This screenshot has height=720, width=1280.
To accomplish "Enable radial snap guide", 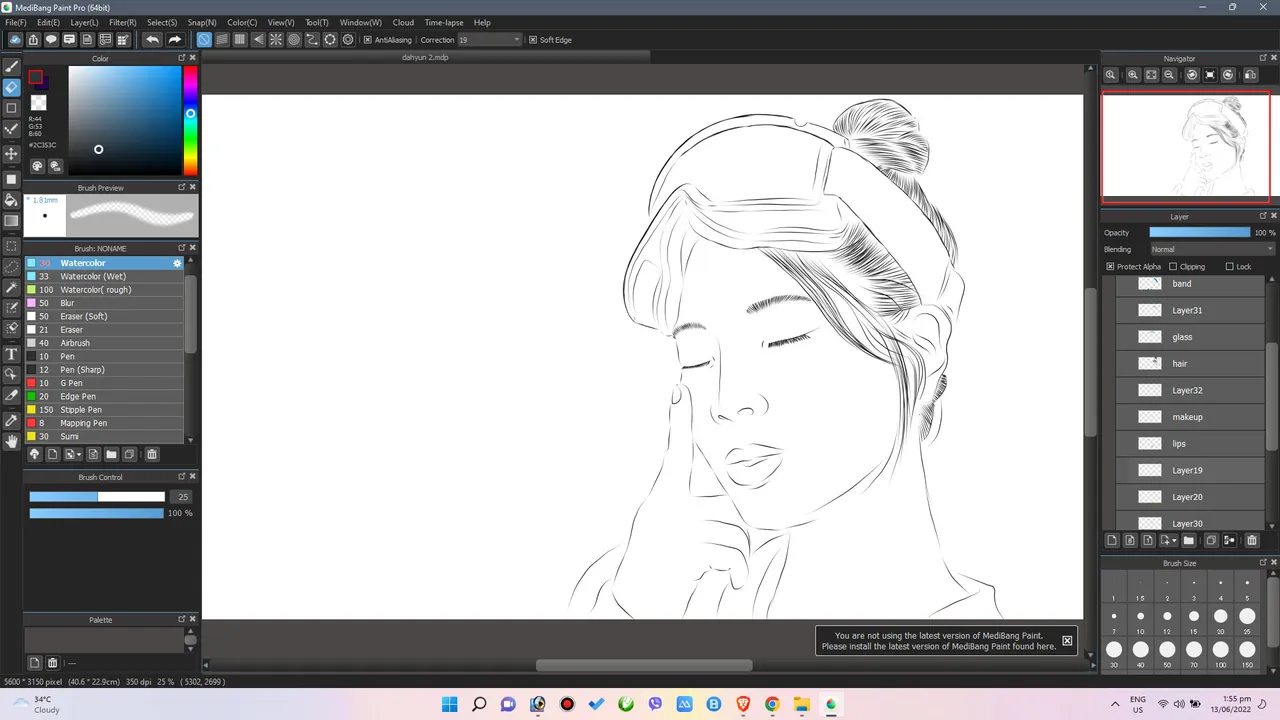I will coord(276,40).
